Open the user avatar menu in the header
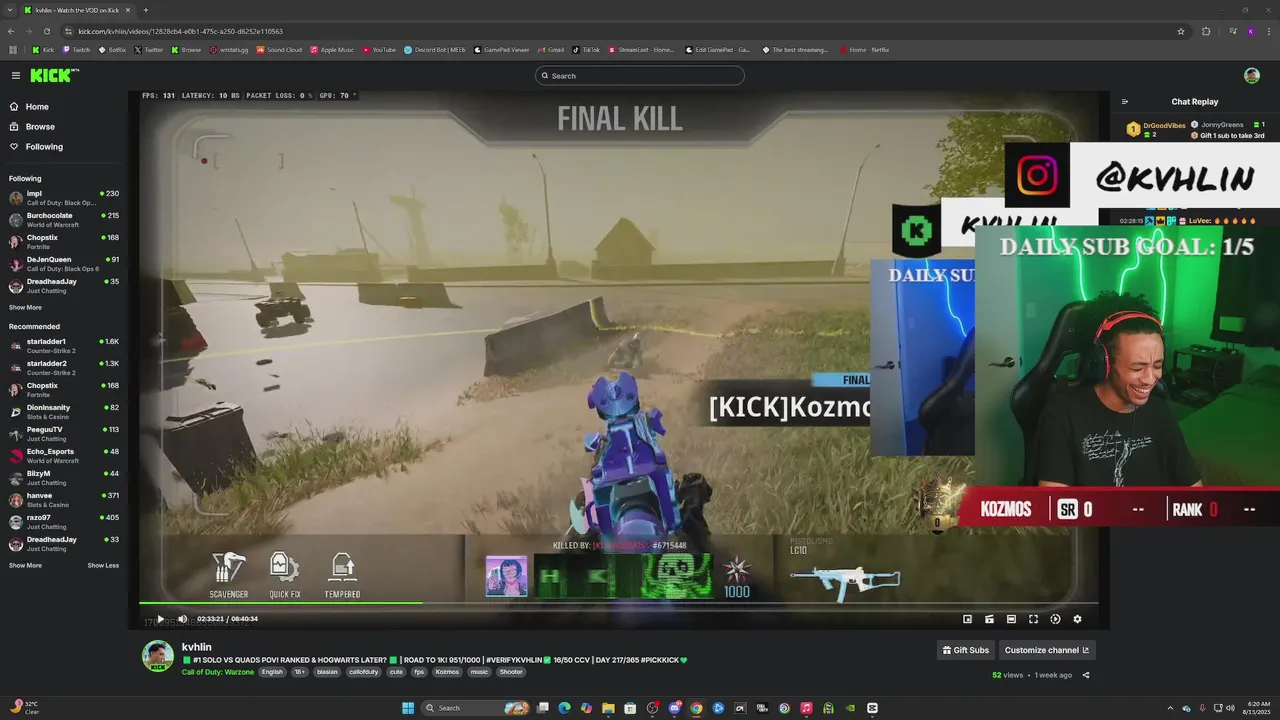The image size is (1280, 720). coord(1252,76)
